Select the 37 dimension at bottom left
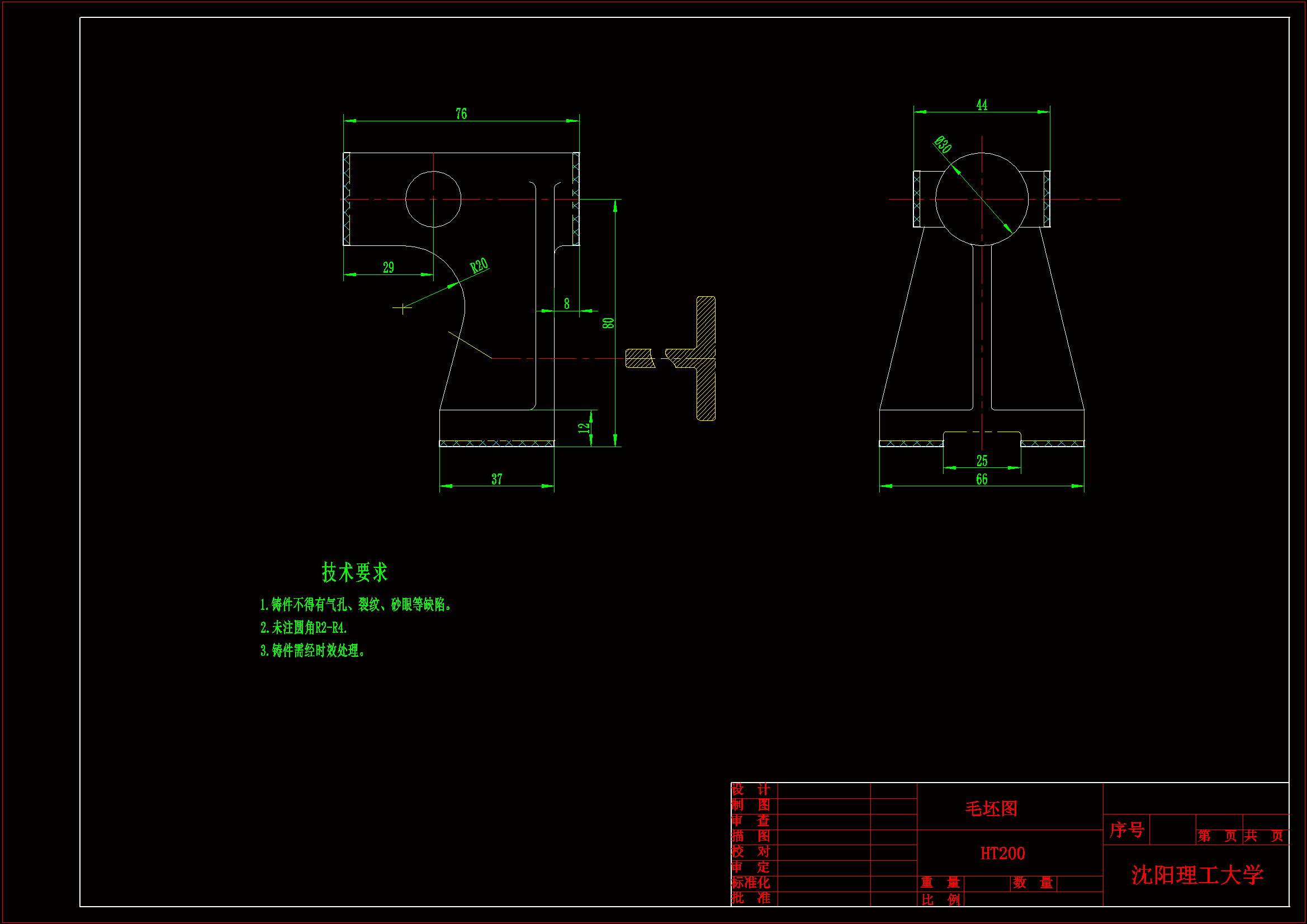This screenshot has height=924, width=1307. pyautogui.click(x=497, y=480)
